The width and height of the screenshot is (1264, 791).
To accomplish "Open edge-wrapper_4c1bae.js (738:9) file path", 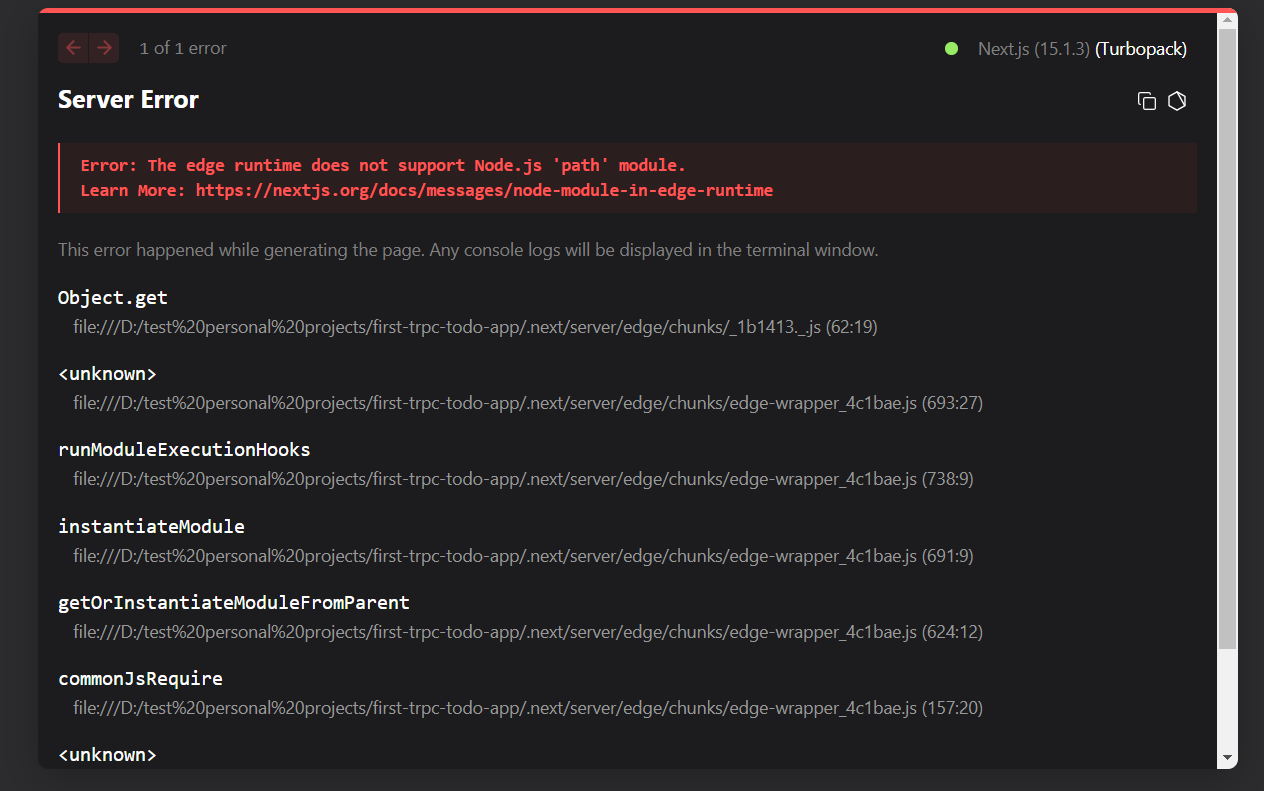I will [x=523, y=479].
